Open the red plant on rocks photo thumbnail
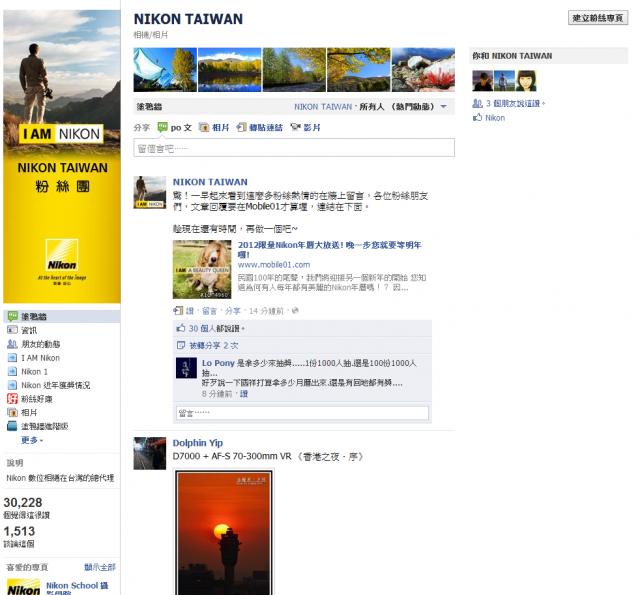 [423, 69]
